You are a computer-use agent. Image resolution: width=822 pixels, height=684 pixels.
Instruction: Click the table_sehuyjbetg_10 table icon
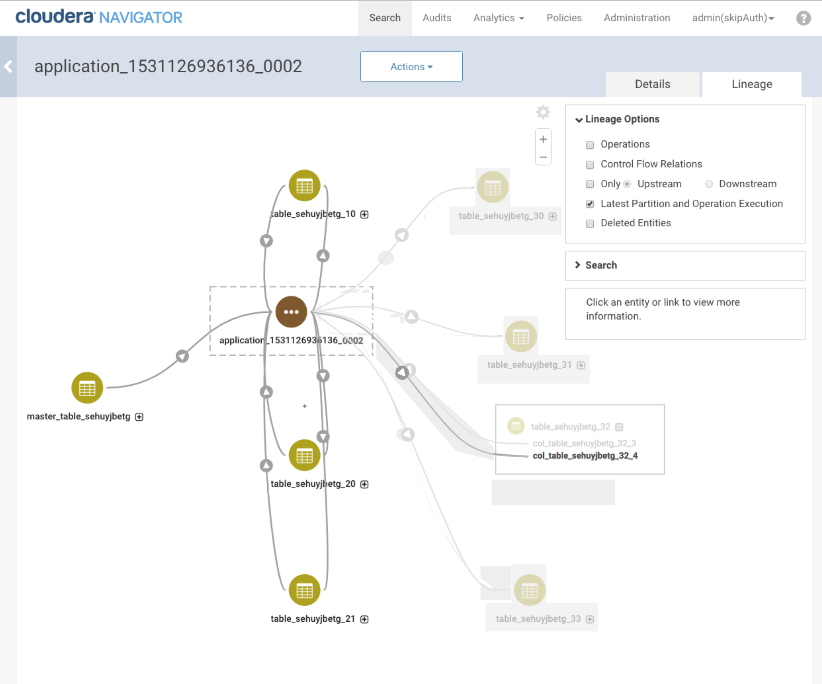[305, 185]
